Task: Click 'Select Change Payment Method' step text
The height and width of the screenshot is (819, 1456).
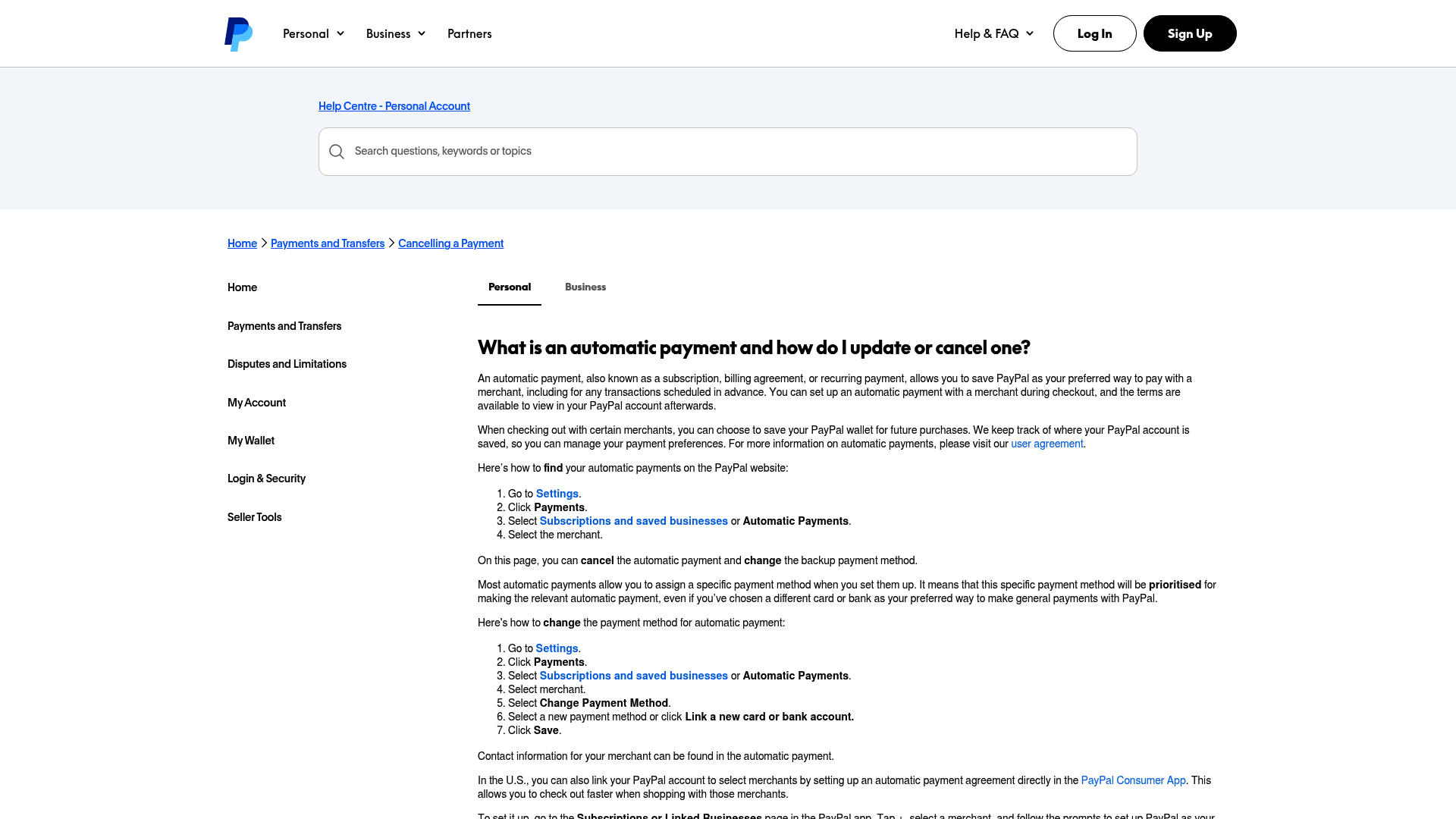Action: pyautogui.click(x=589, y=703)
